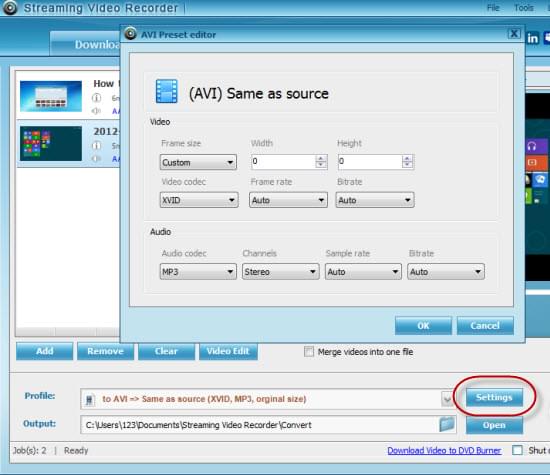550x475 pixels.
Task: Click the Open output button
Action: 494,425
